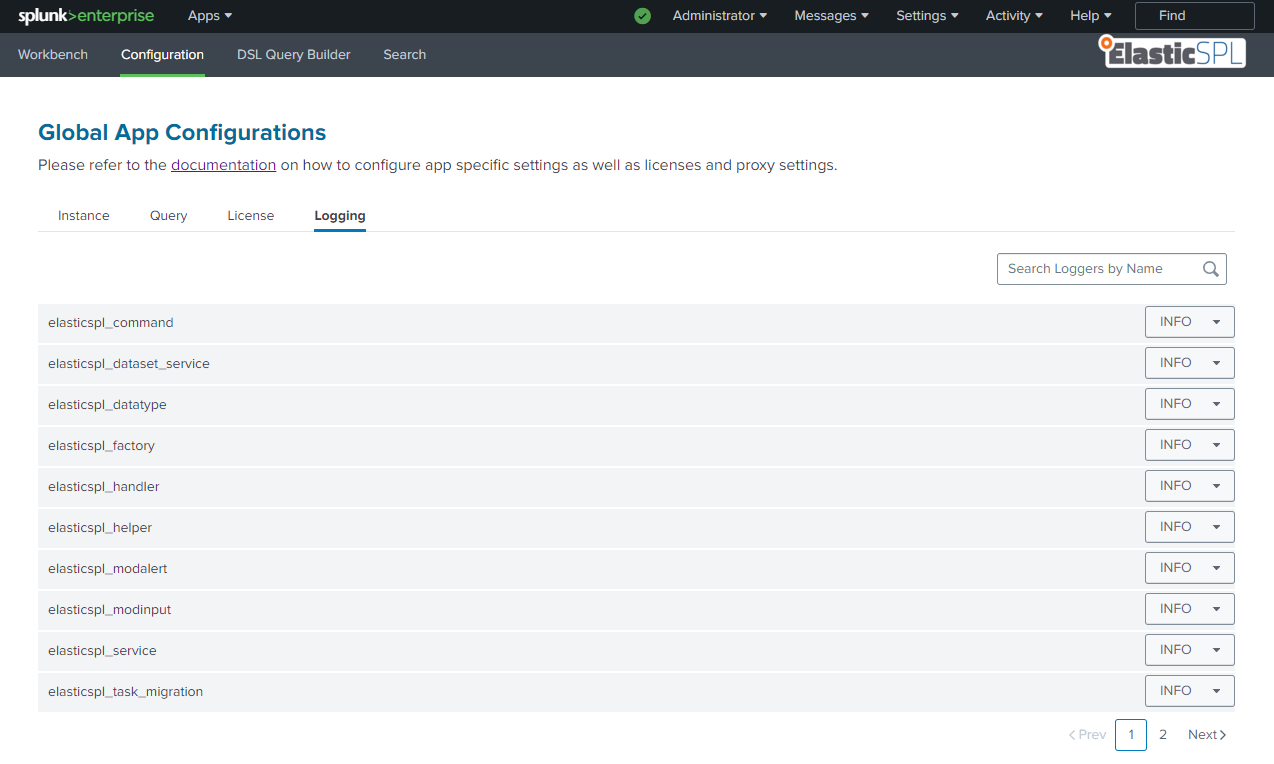Go to the Workbench page

click(53, 55)
